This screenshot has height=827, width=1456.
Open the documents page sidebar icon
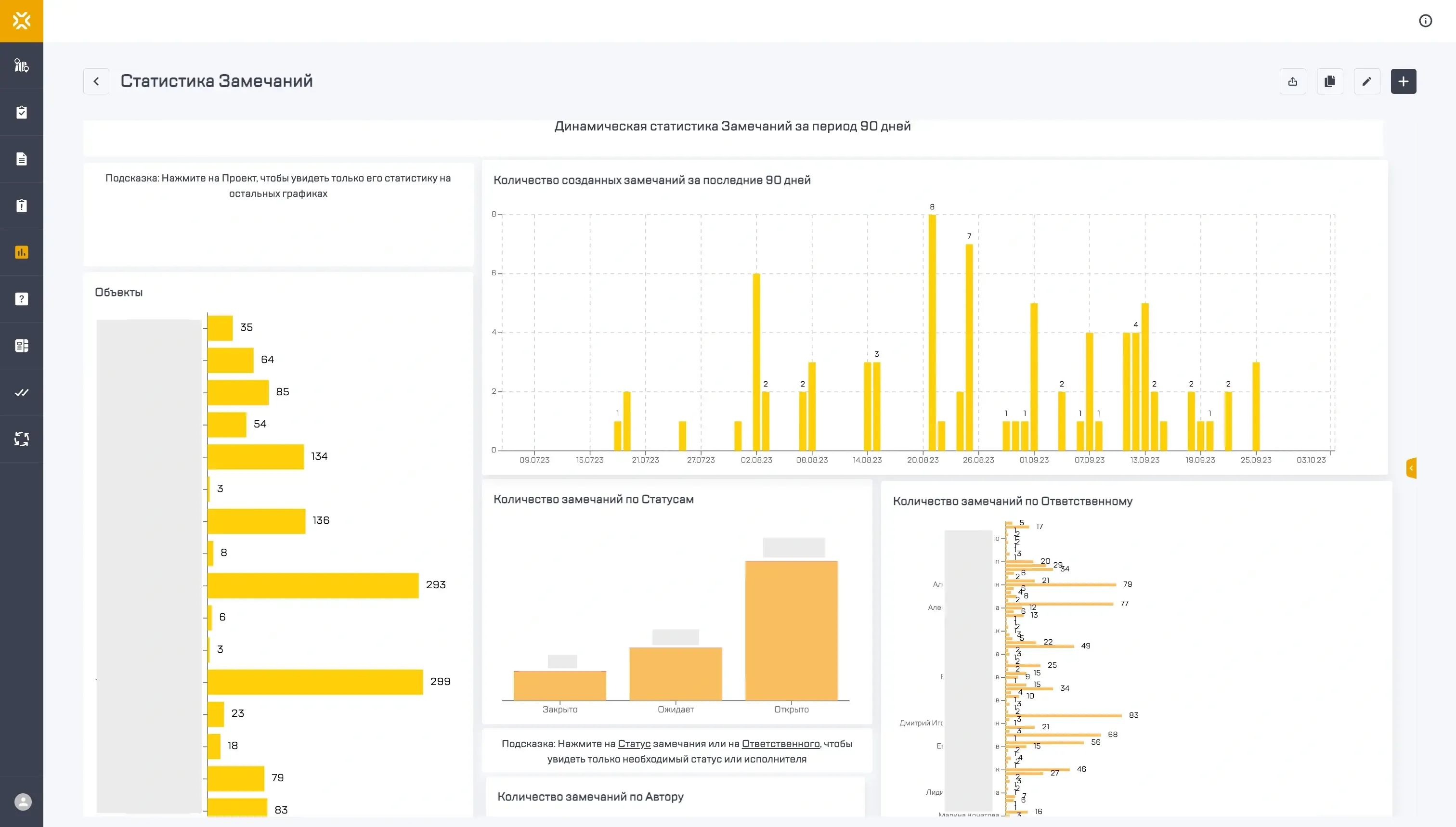pos(22,159)
